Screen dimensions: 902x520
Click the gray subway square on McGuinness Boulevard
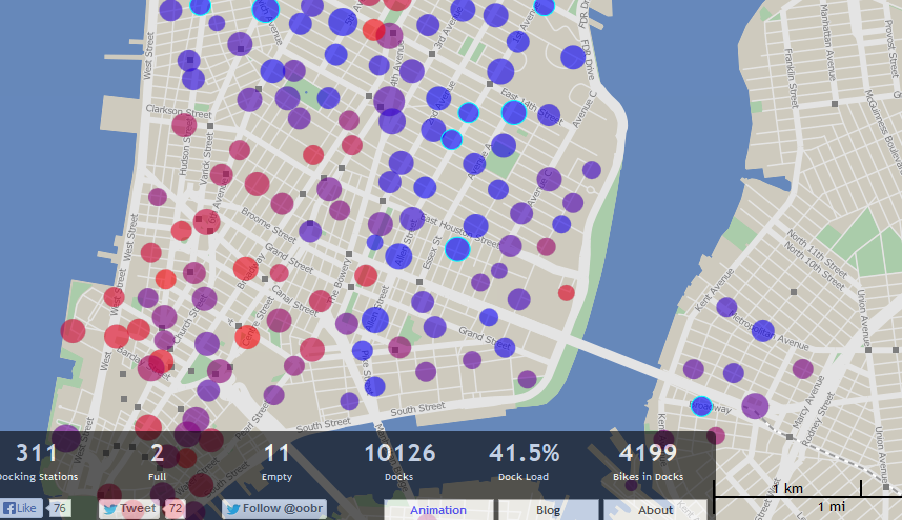pyautogui.click(x=834, y=102)
